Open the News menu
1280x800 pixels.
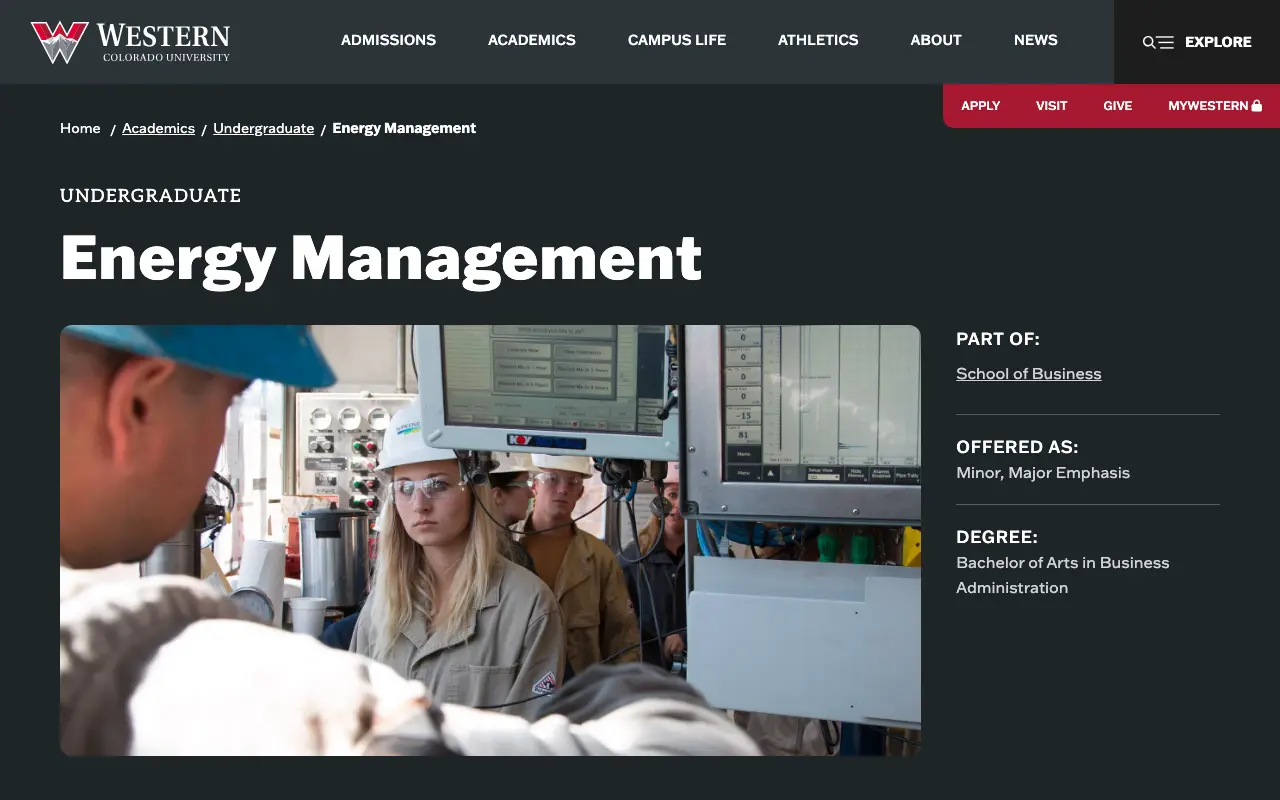(x=1036, y=40)
